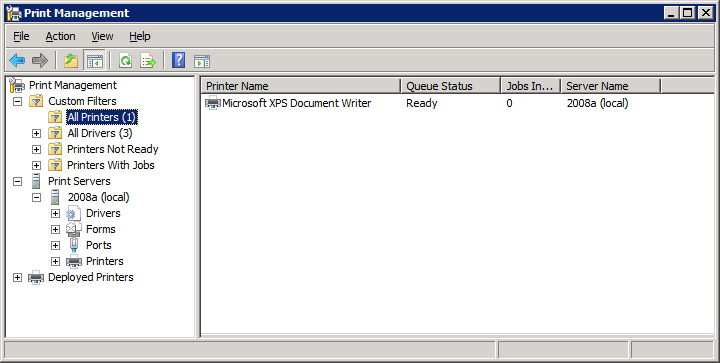Viewport: 720px width, 363px height.
Task: Click the Printers node printer icon
Action: (x=74, y=261)
